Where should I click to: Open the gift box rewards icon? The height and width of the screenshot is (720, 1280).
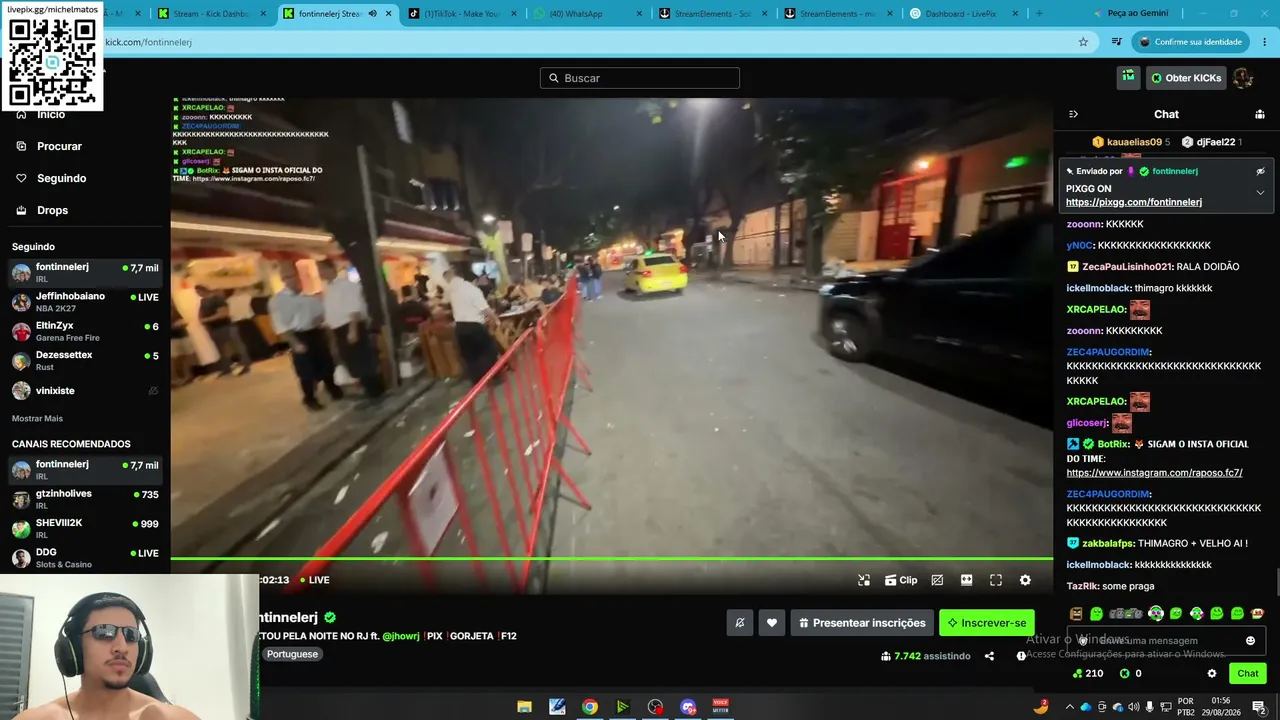(x=1128, y=77)
